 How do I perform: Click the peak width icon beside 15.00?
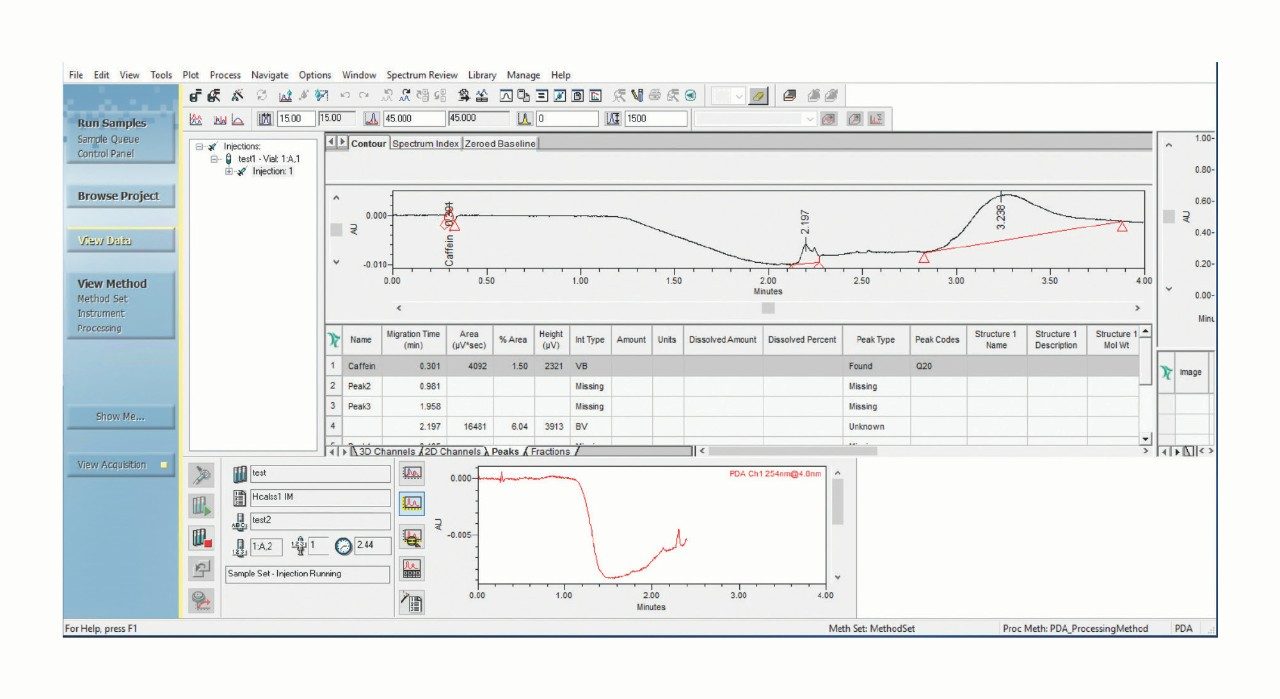tap(265, 118)
